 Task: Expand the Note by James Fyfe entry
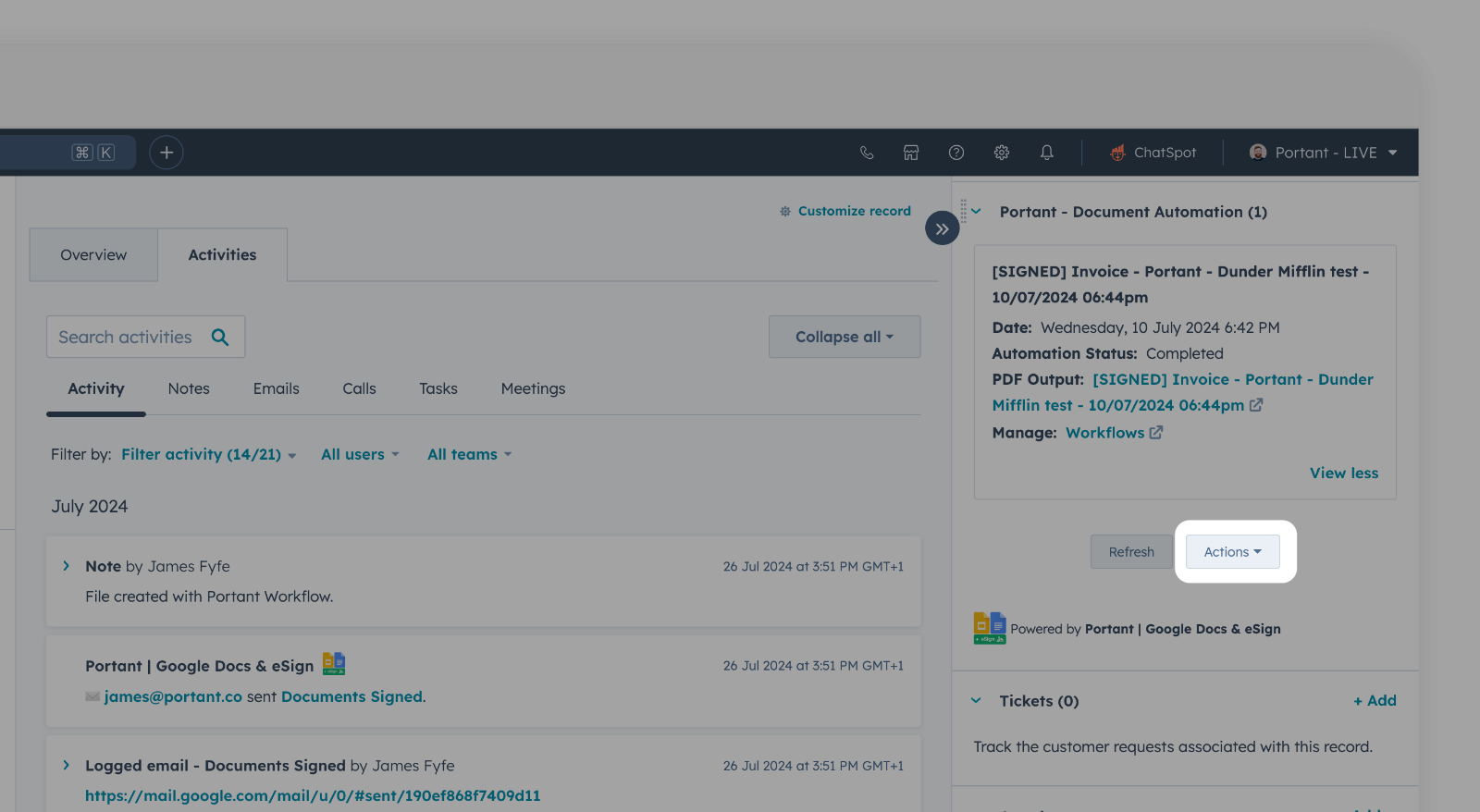66,566
